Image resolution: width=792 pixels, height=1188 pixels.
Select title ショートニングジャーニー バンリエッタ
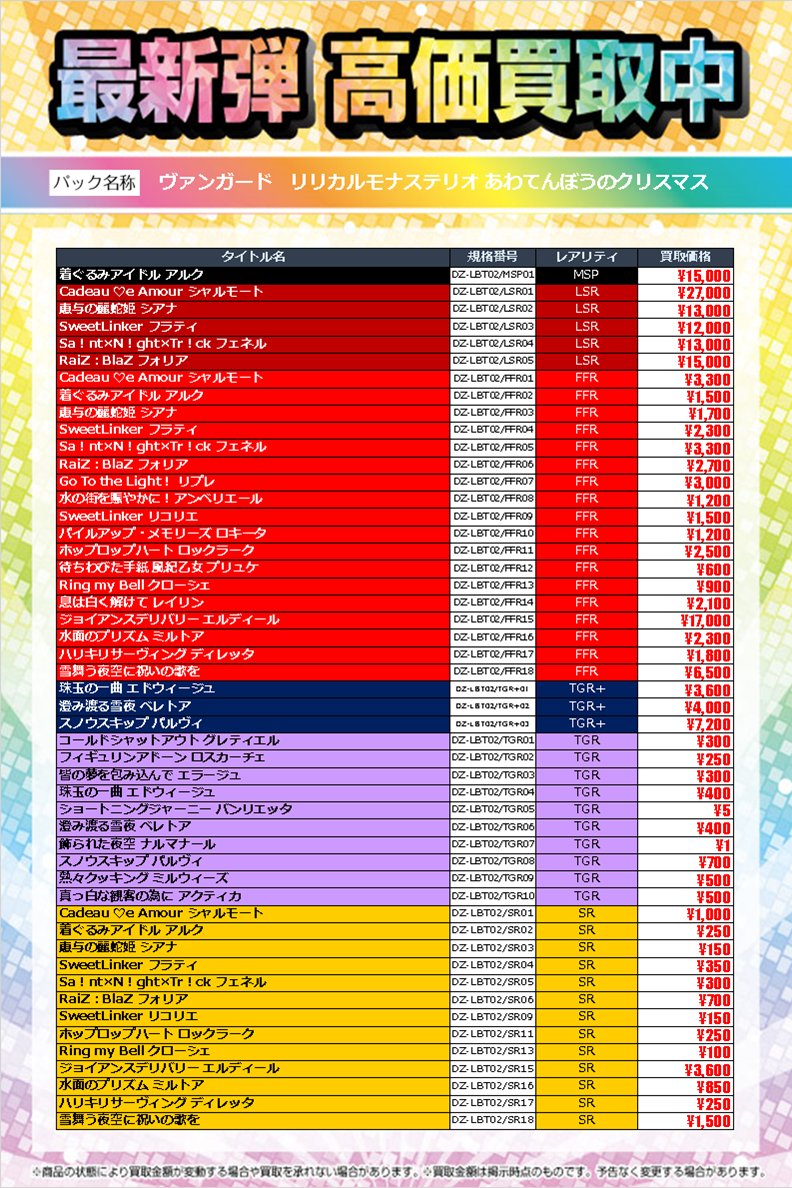(175, 809)
